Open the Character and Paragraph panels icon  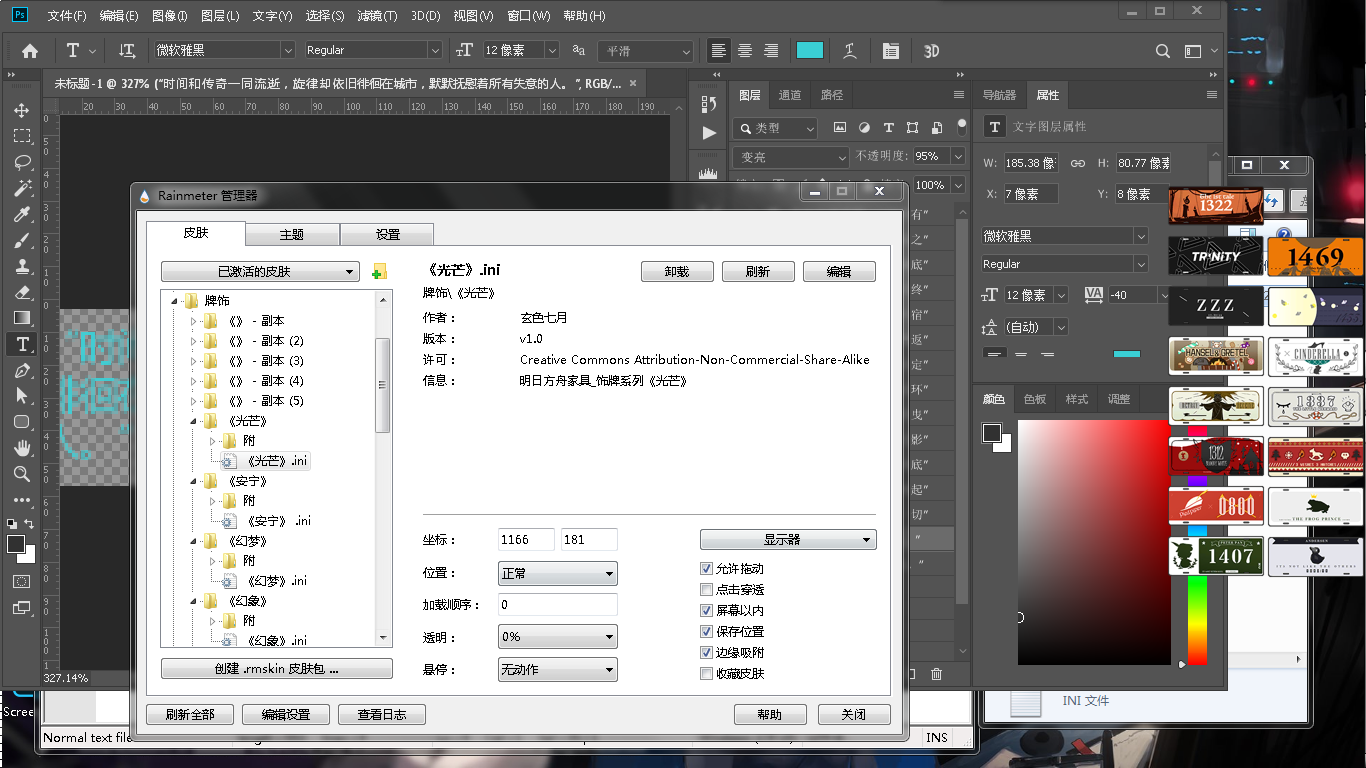[890, 50]
